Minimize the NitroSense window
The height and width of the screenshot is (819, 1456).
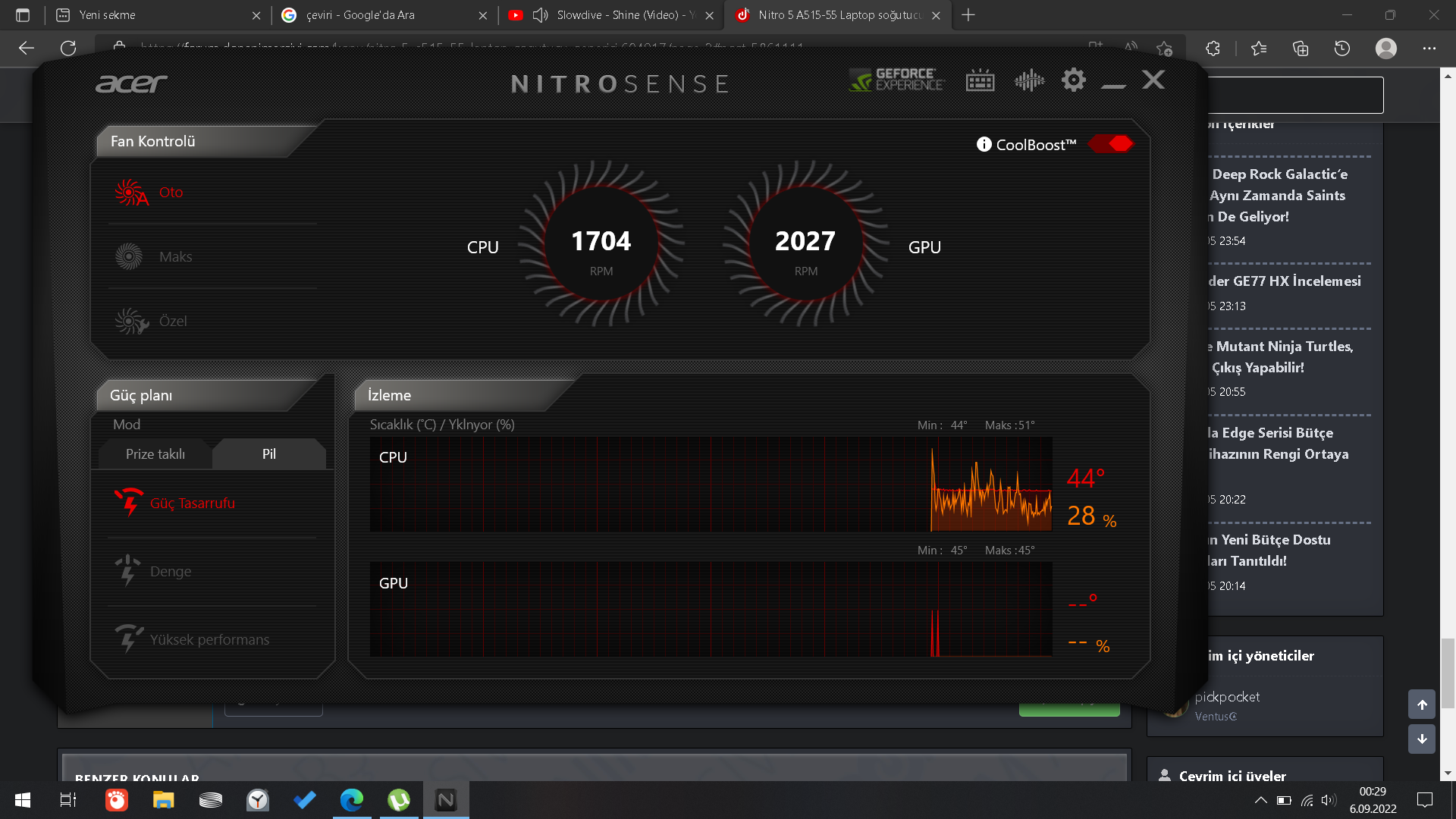[1113, 86]
